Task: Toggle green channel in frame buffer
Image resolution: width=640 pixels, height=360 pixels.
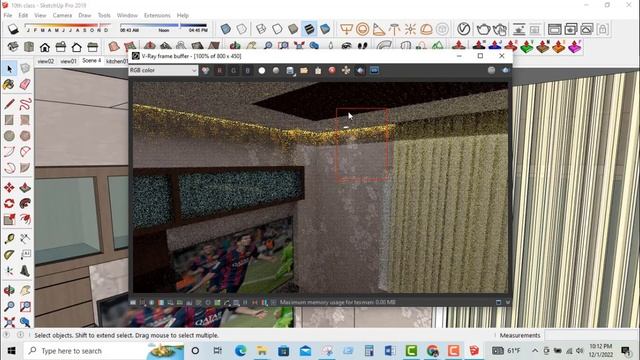Action: point(233,71)
